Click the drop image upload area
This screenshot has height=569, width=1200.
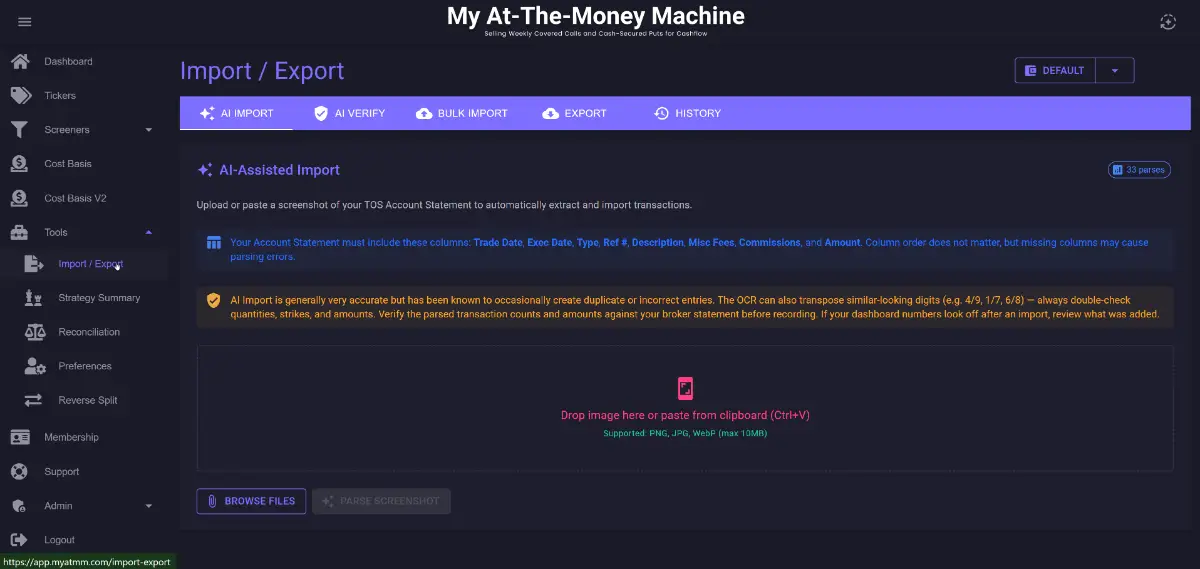click(x=685, y=408)
